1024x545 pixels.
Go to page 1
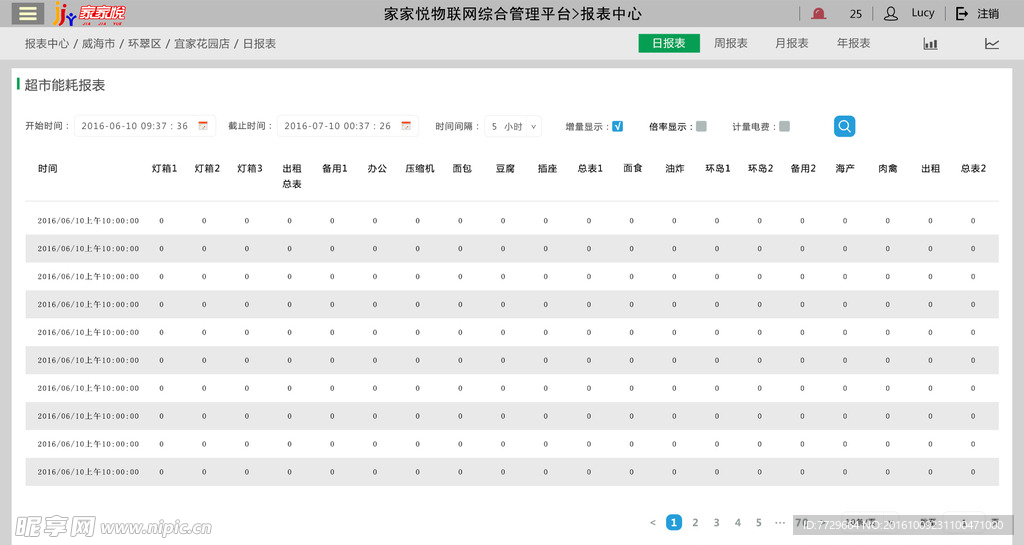674,522
